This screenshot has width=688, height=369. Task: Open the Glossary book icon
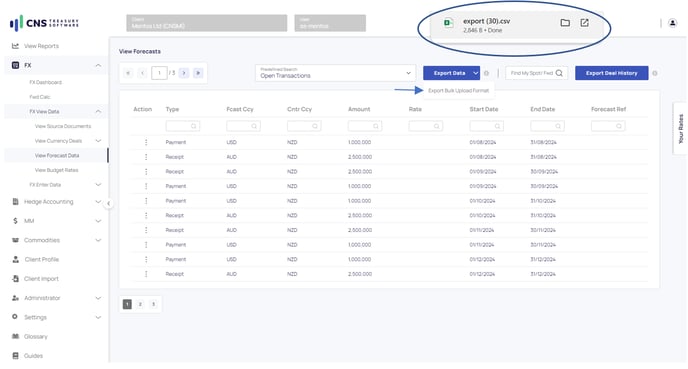15,337
